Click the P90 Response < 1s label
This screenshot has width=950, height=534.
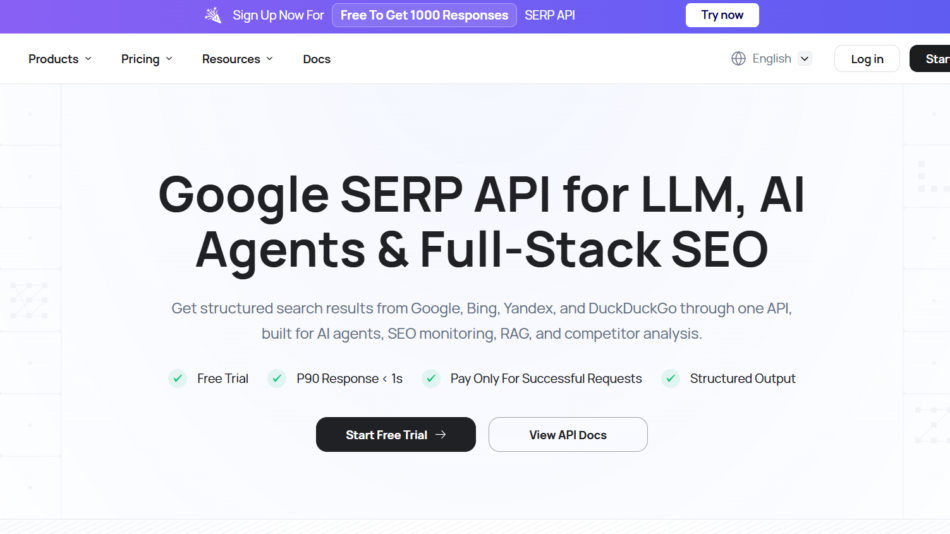(350, 378)
